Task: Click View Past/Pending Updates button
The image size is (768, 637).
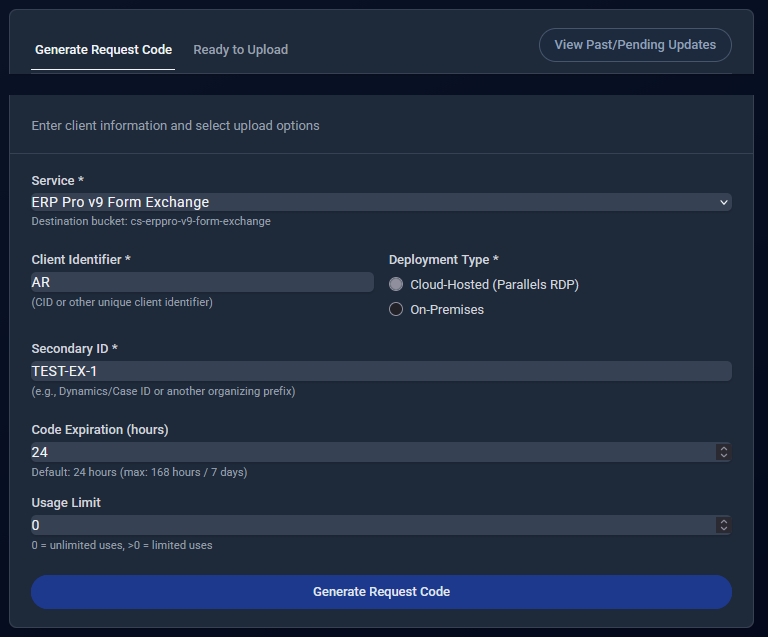Action: [x=635, y=45]
